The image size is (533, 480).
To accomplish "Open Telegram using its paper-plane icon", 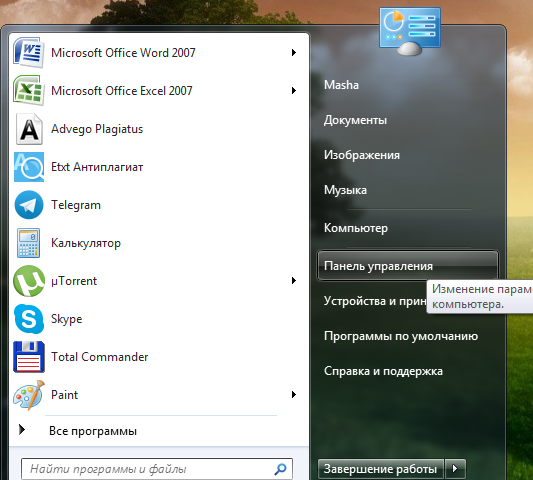I will (29, 205).
